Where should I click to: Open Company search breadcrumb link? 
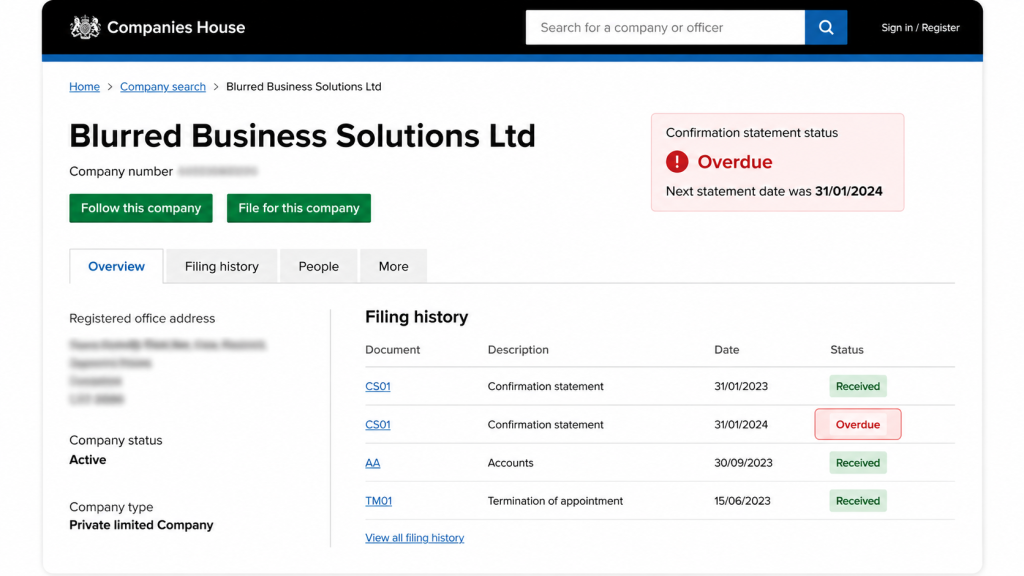163,86
